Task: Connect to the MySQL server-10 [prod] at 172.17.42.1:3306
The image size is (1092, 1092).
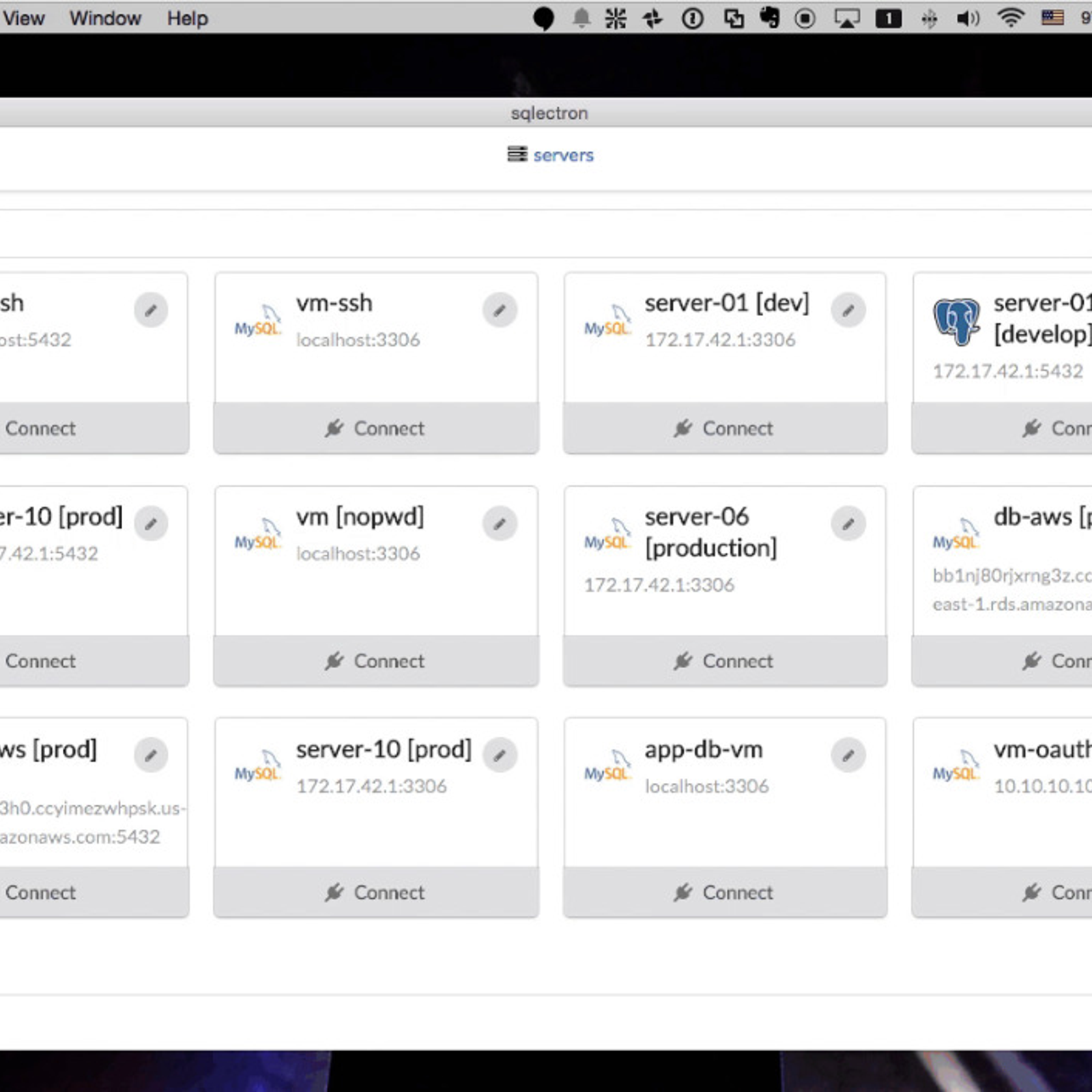Action: [376, 892]
